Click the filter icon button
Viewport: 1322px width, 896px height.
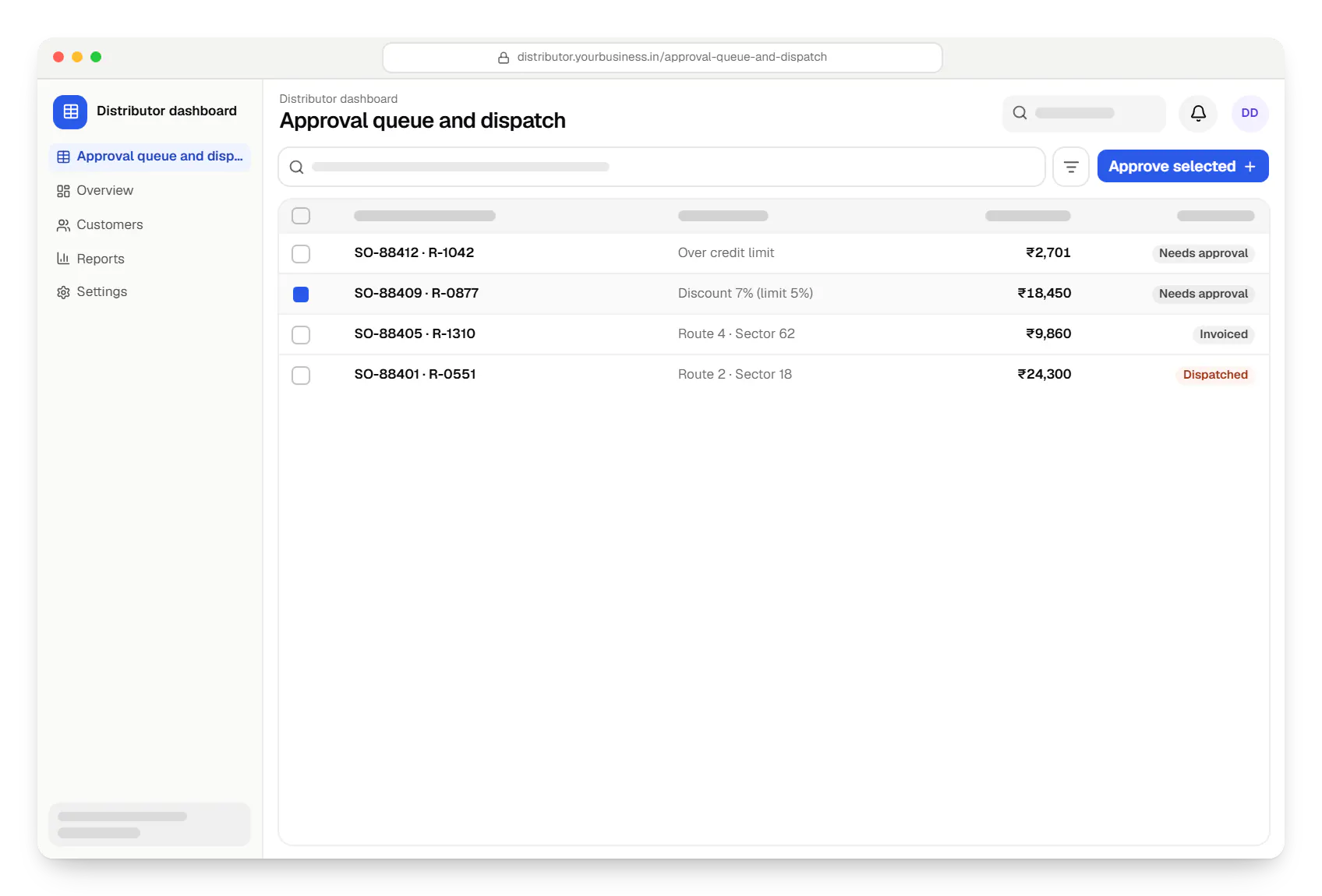click(1071, 167)
